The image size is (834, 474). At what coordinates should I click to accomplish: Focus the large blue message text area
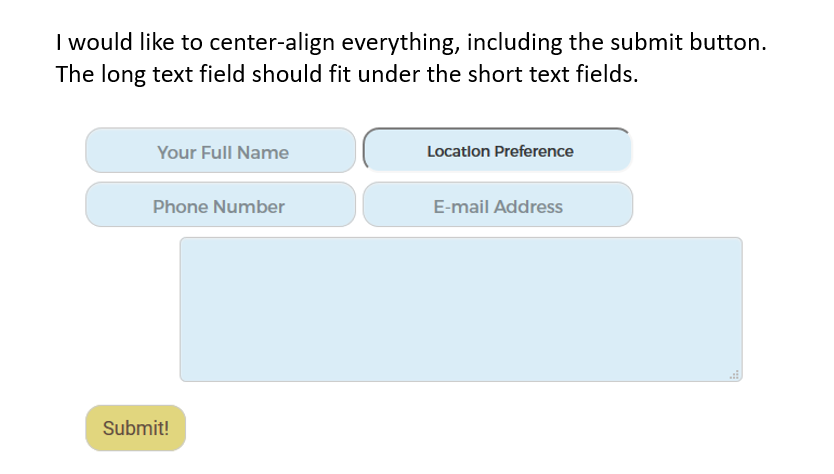(x=460, y=309)
